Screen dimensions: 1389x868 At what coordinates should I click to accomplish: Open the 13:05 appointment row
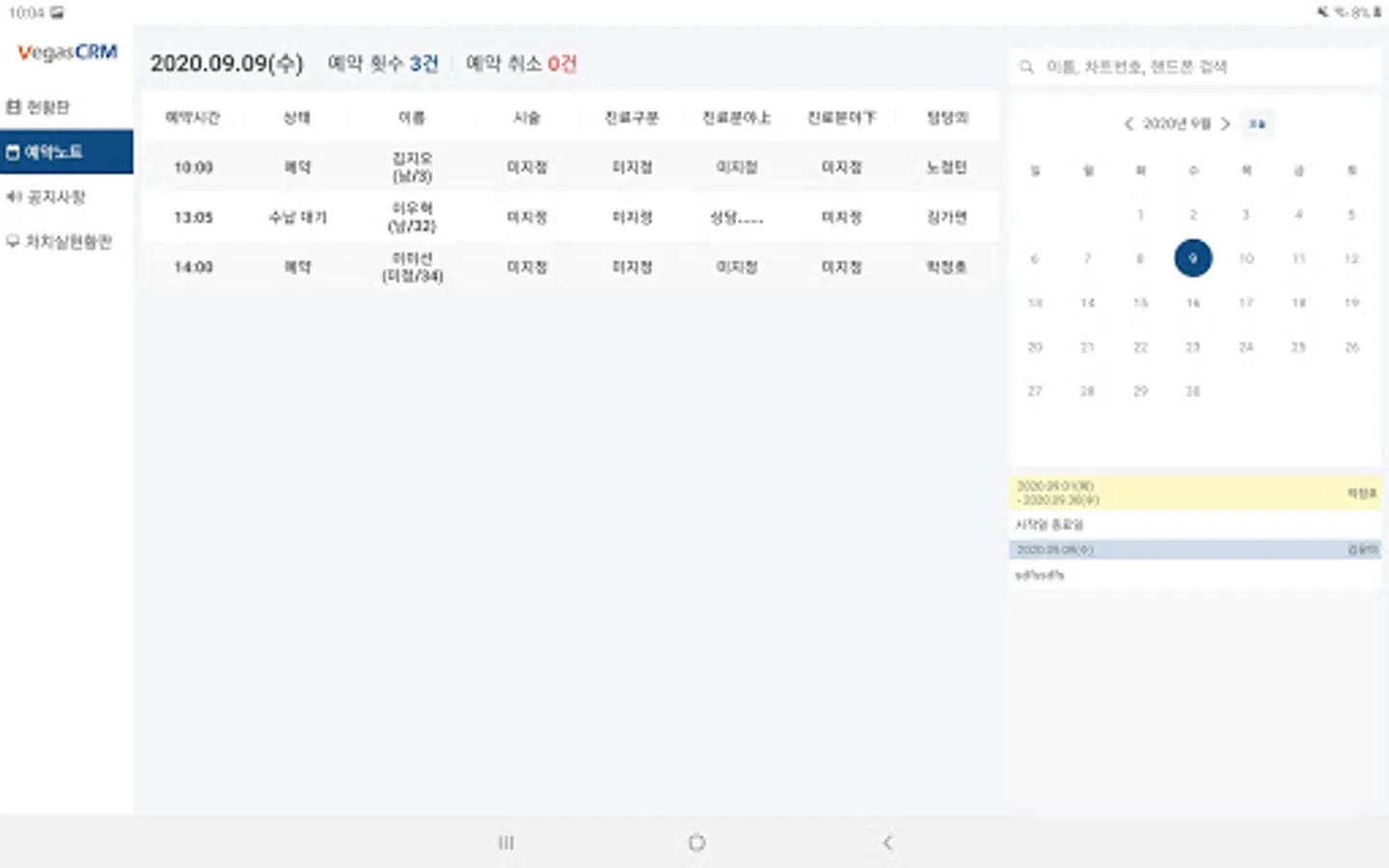(570, 217)
